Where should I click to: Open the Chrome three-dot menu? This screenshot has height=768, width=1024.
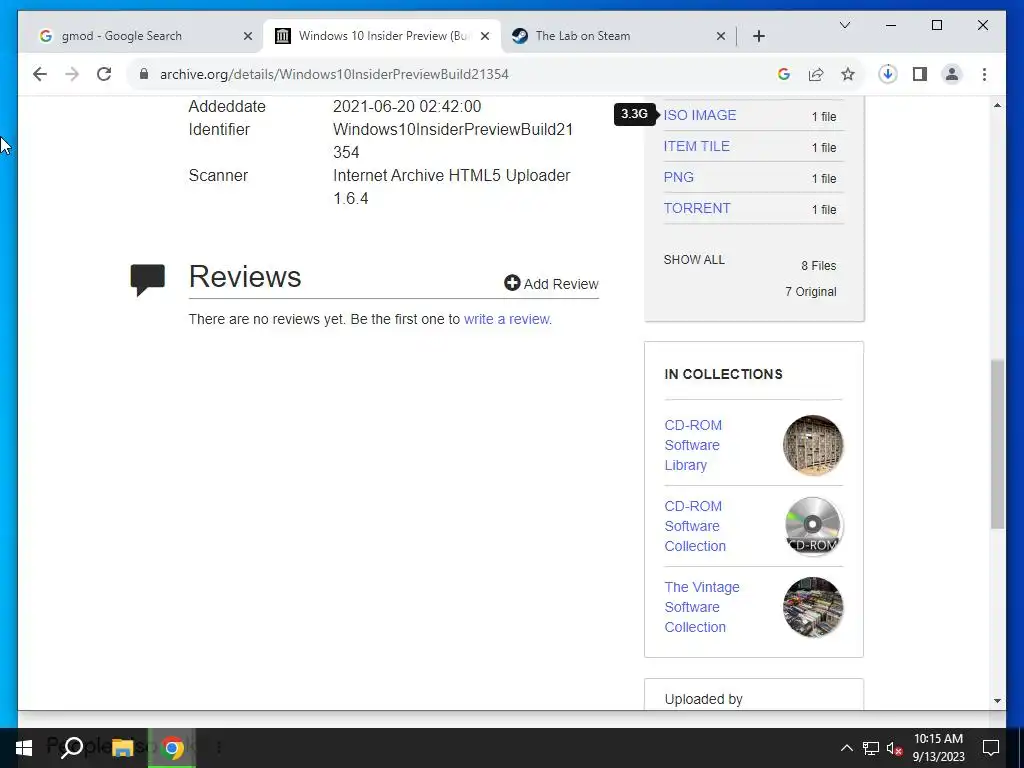(984, 74)
